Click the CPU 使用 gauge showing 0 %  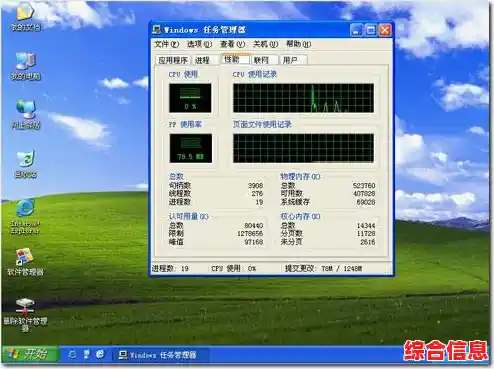tap(190, 98)
